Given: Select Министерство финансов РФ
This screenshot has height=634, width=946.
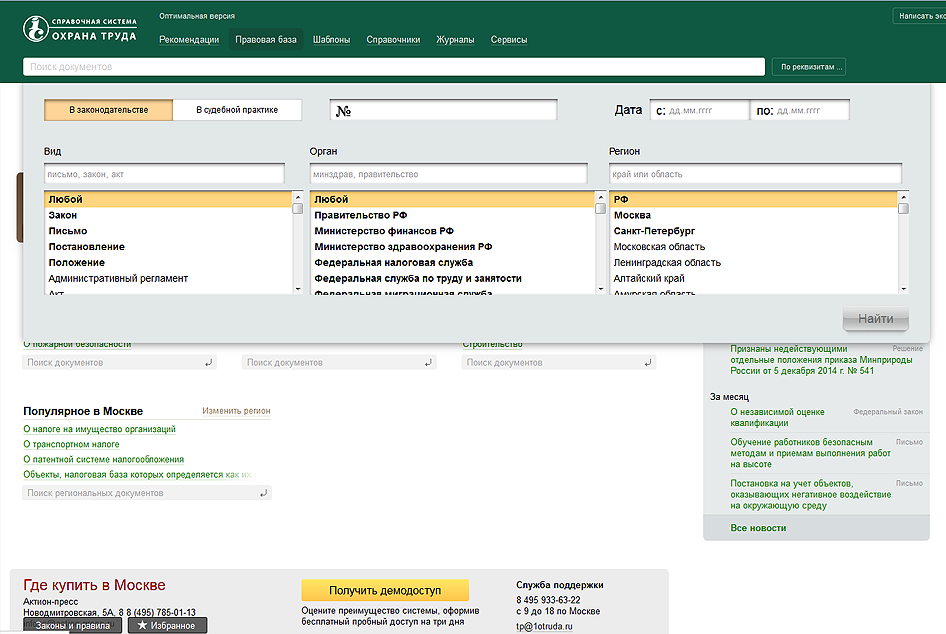Looking at the screenshot, I should [x=452, y=231].
